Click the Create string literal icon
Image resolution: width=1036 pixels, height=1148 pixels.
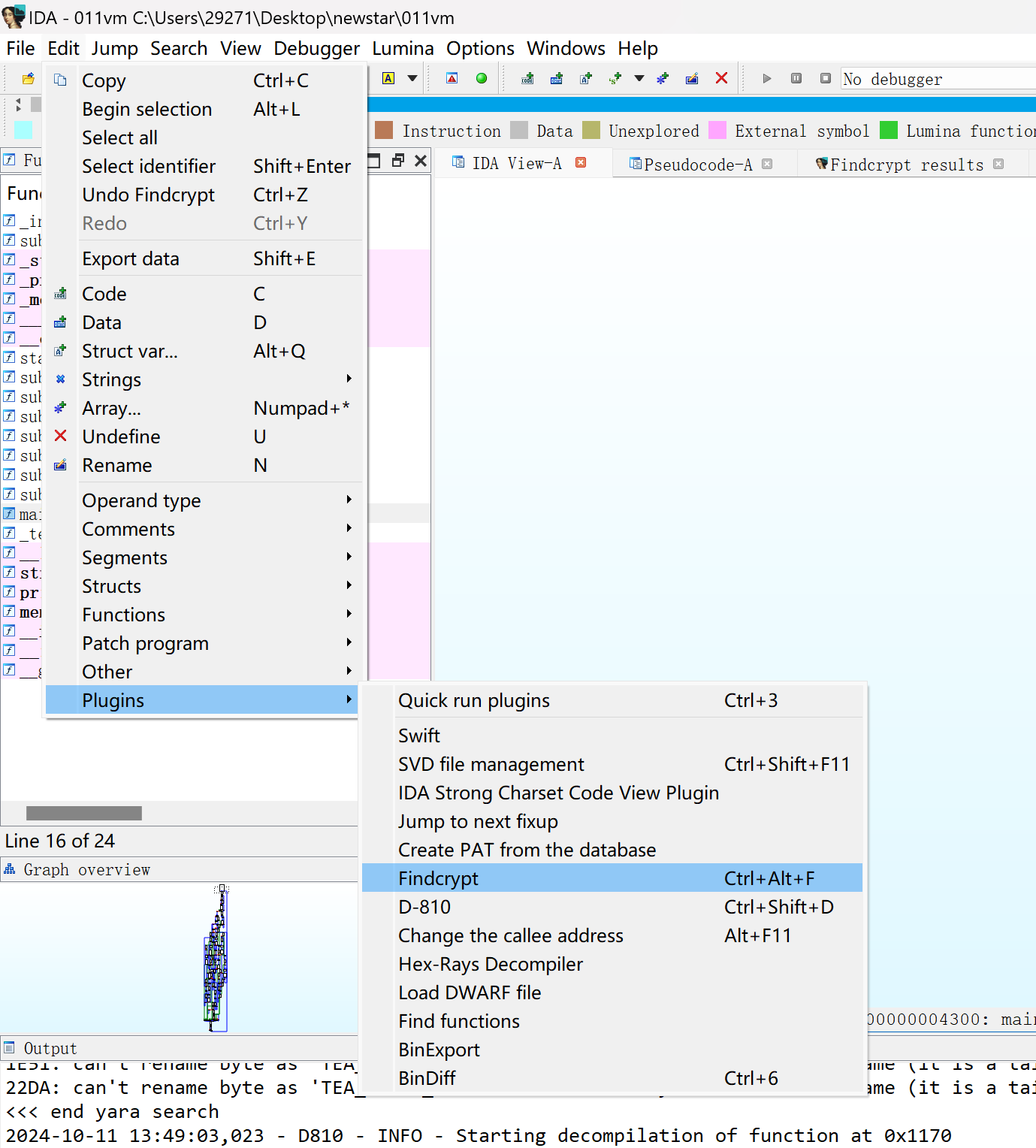[615, 77]
